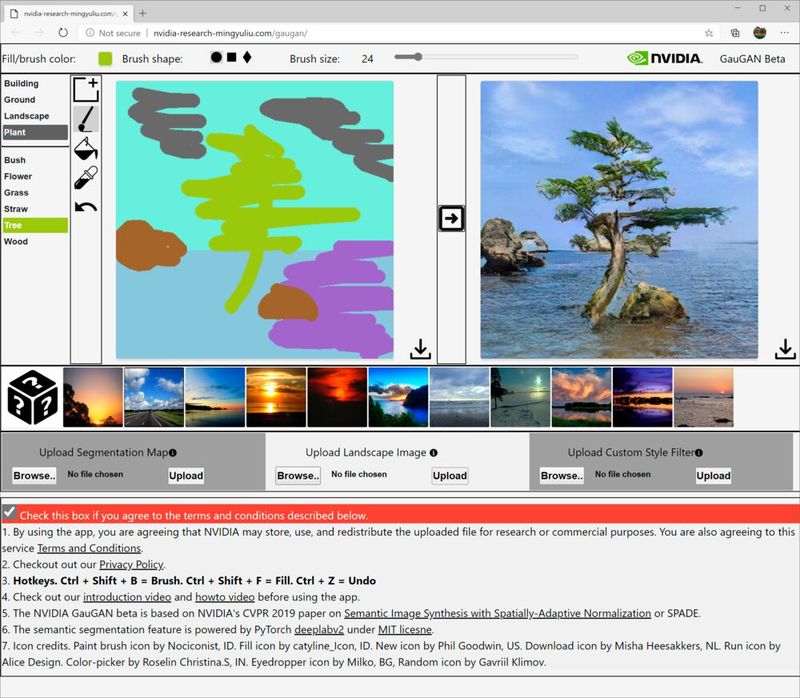Select the Plant category
Viewport: 800px width, 698px height.
[x=35, y=132]
